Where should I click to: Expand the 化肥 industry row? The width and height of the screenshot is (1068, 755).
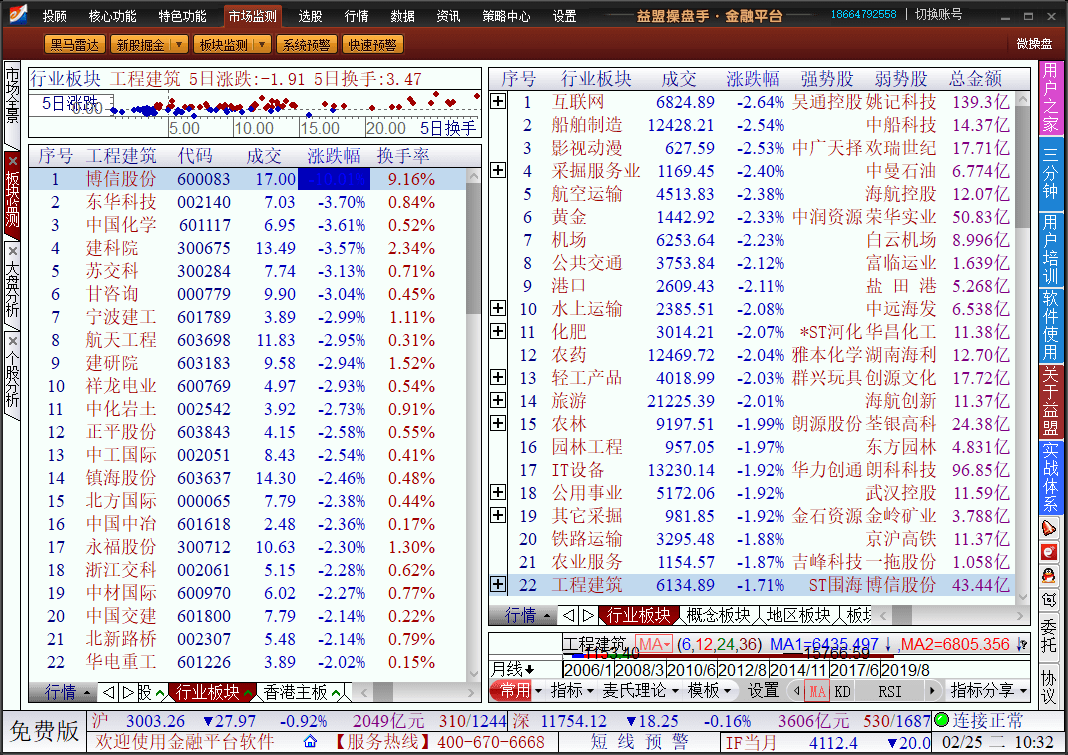(498, 331)
